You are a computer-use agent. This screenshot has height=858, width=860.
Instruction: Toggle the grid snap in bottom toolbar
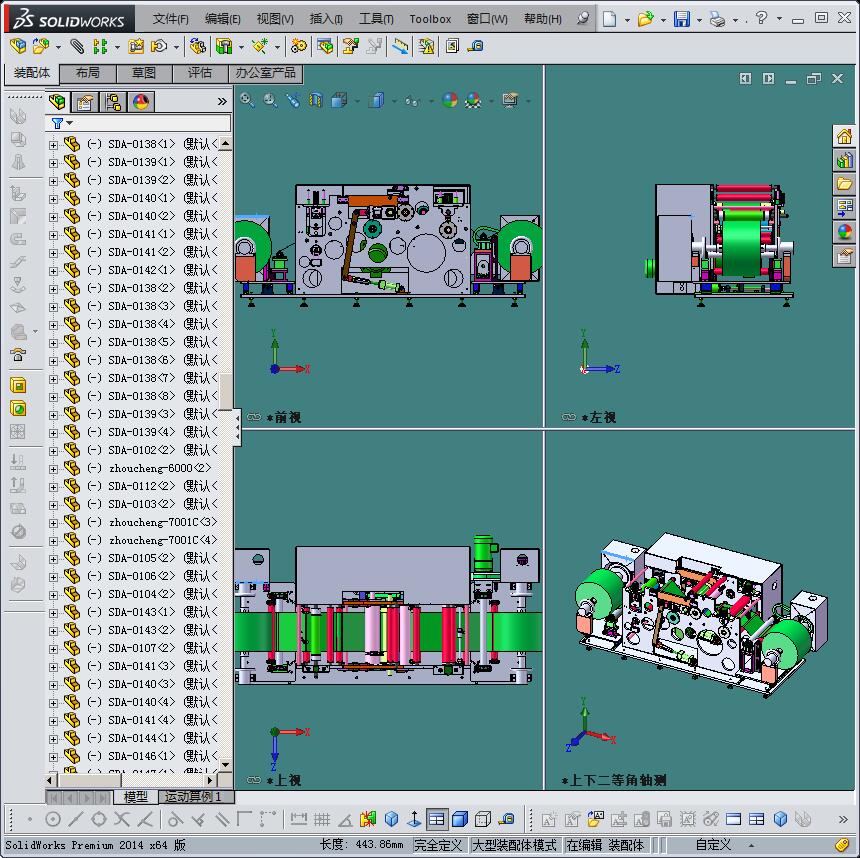(321, 820)
